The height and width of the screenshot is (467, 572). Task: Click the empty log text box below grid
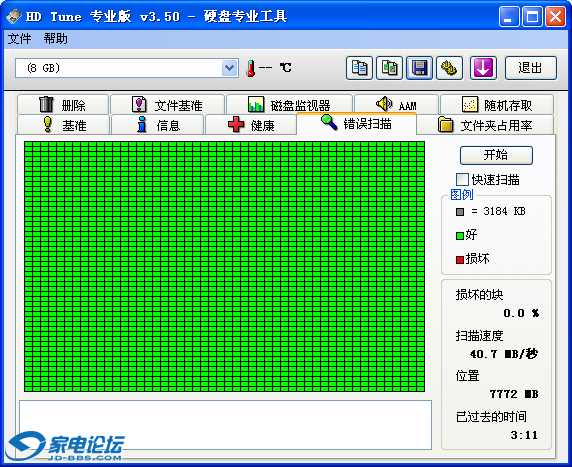pos(225,425)
